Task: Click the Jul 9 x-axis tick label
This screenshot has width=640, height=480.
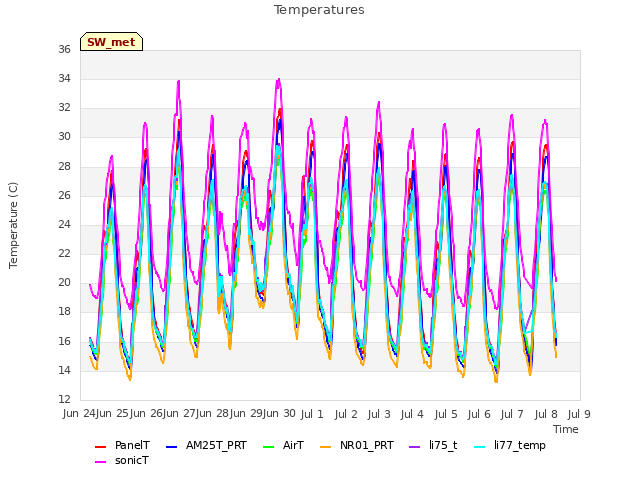Action: click(x=579, y=414)
